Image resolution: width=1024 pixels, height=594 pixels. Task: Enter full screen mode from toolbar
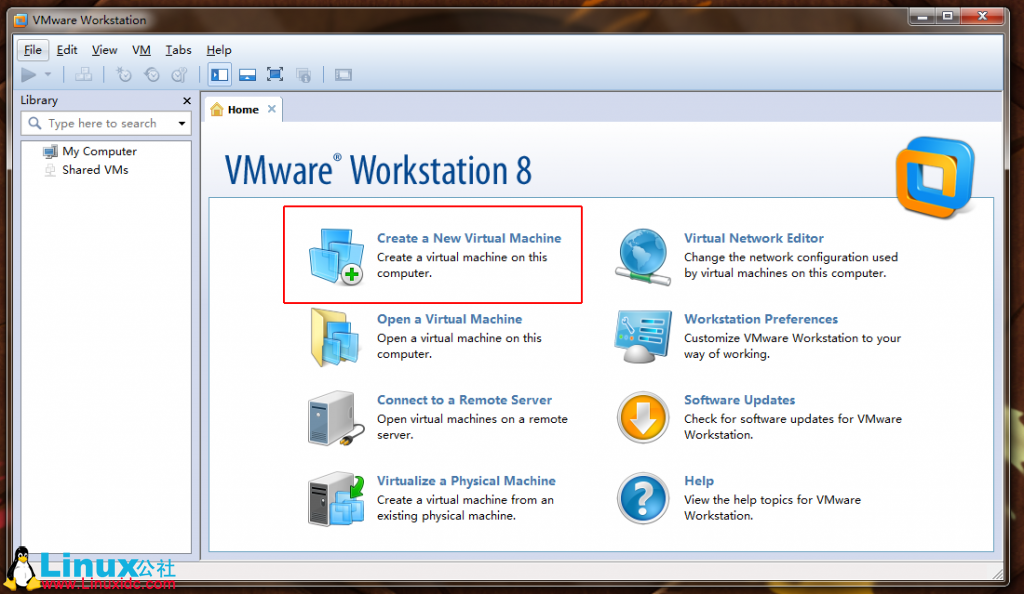tap(275, 75)
